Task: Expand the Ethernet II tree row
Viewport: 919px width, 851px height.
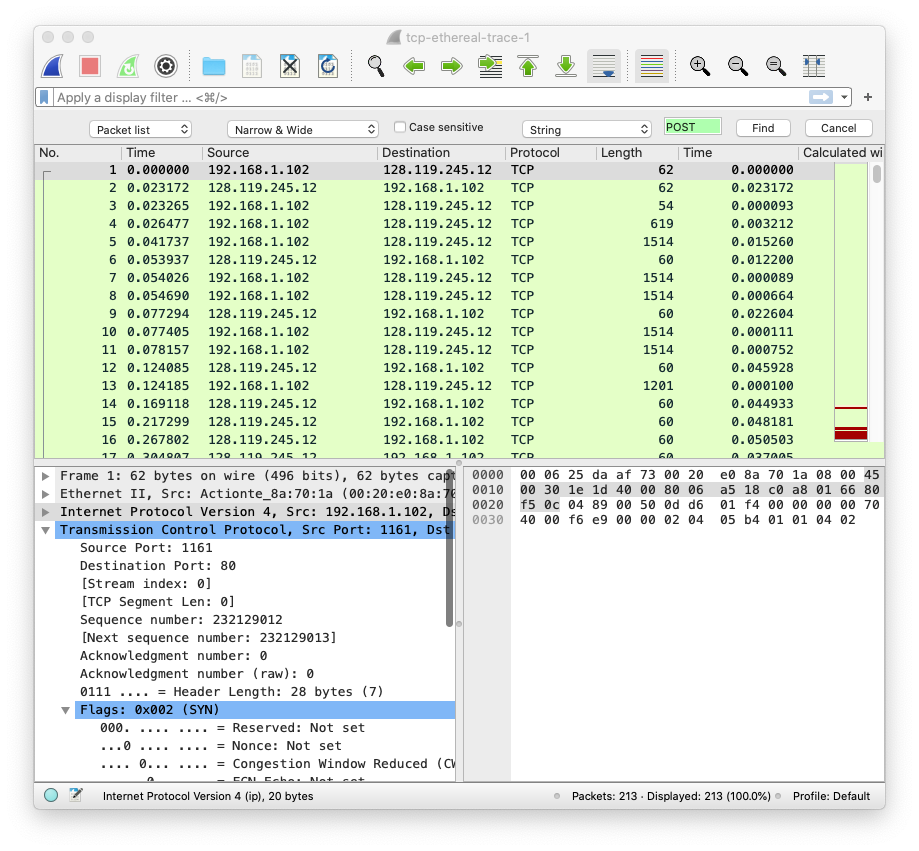Action: [x=46, y=494]
